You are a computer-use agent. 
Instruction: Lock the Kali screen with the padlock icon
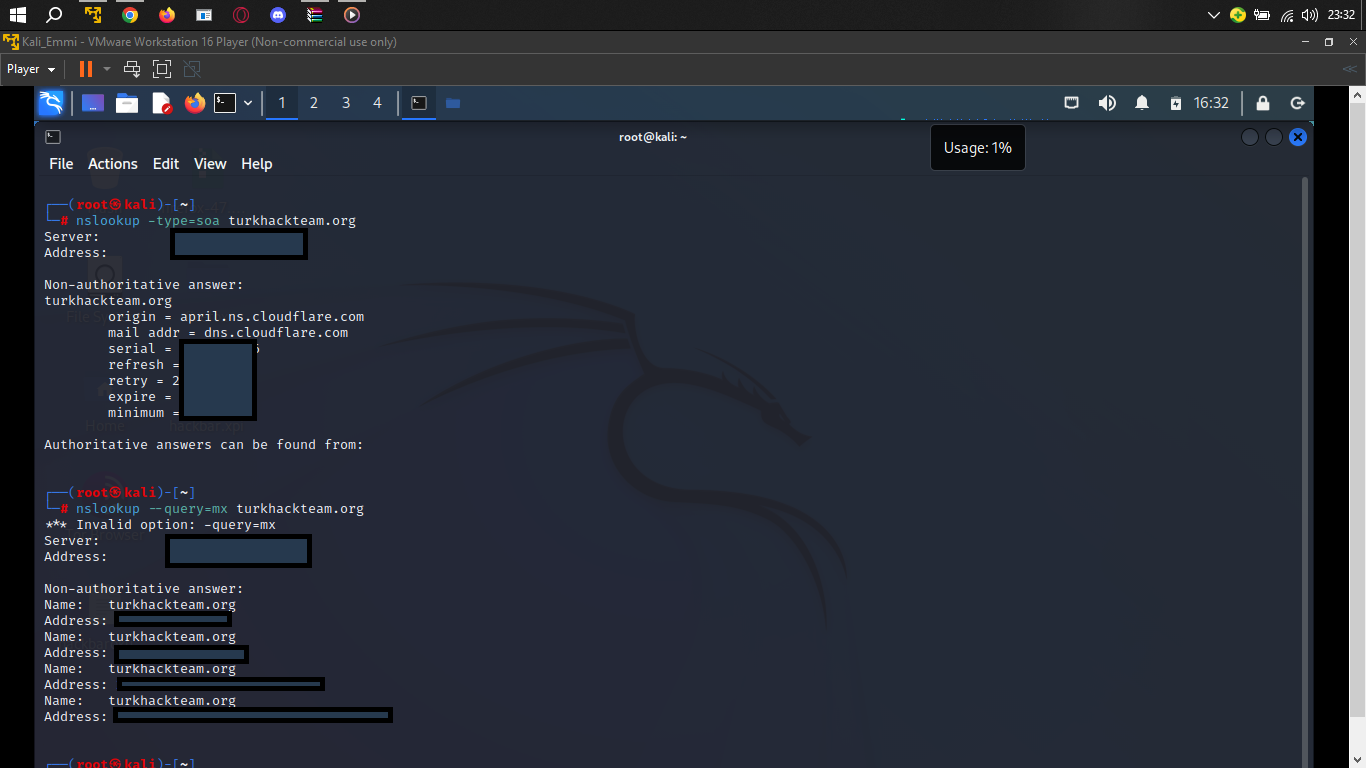(1263, 103)
